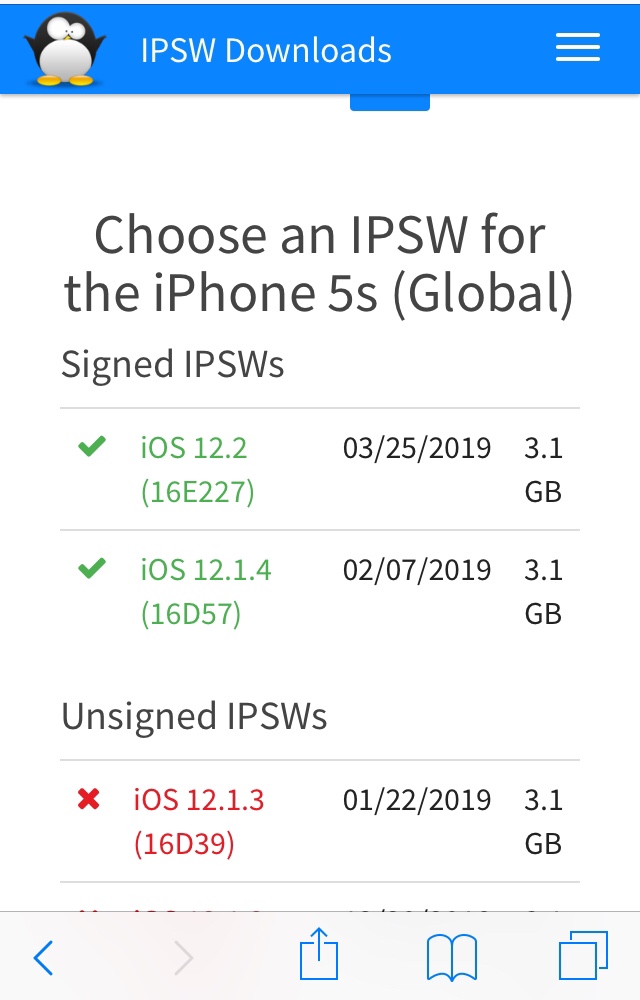
Task: Click the Unsigned IPSWs section heading
Action: (x=194, y=716)
